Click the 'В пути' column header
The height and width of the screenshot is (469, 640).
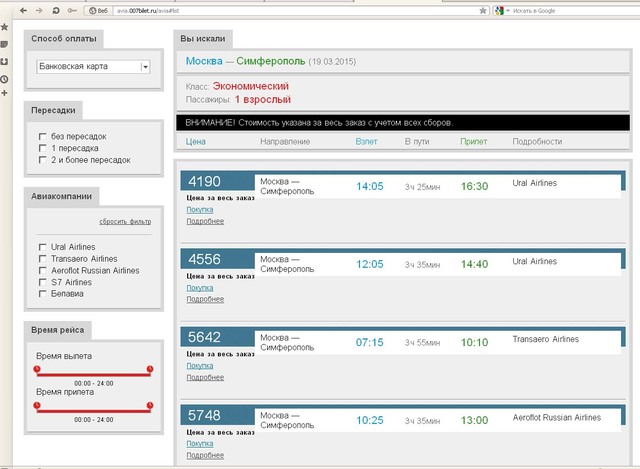click(x=417, y=142)
